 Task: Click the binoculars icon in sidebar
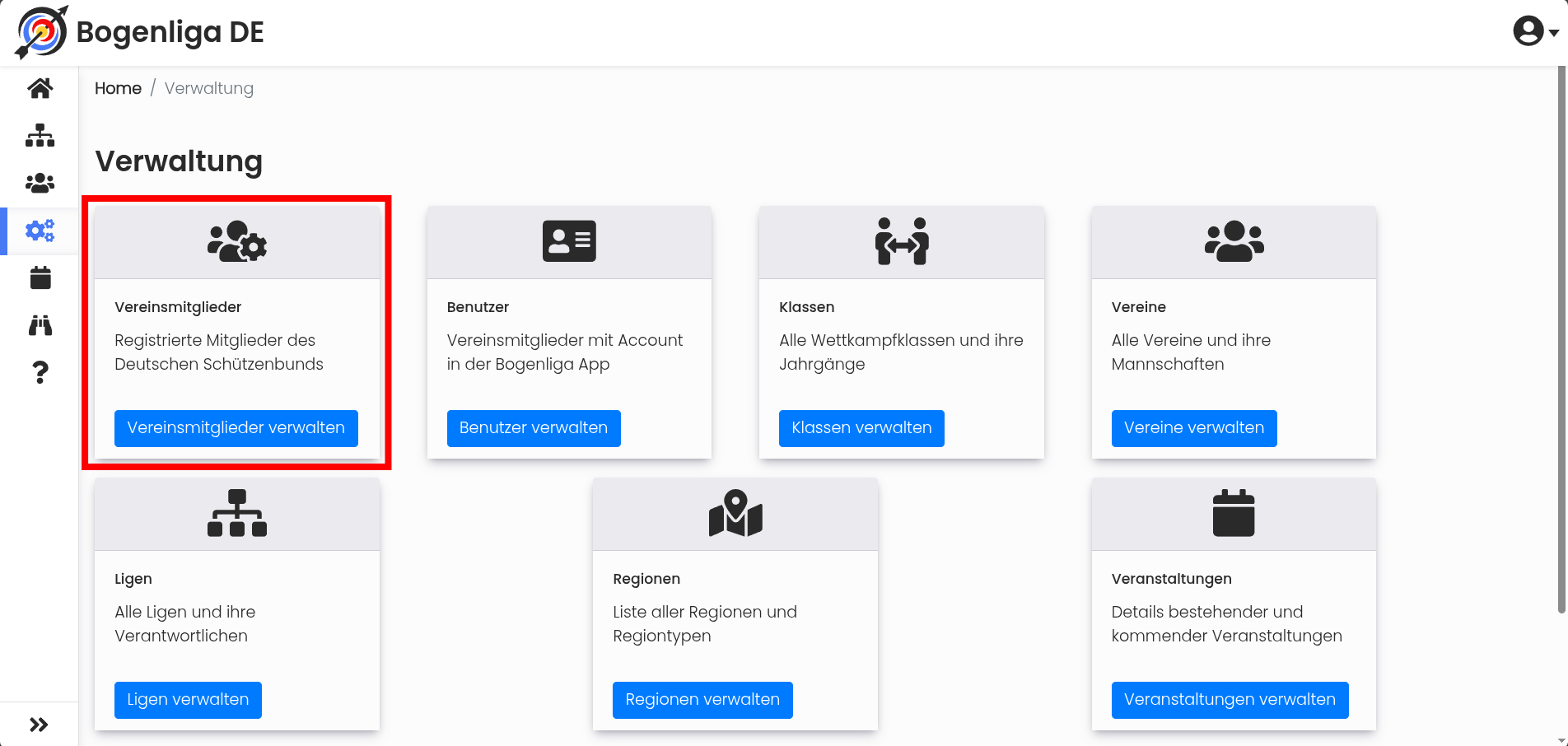tap(40, 325)
